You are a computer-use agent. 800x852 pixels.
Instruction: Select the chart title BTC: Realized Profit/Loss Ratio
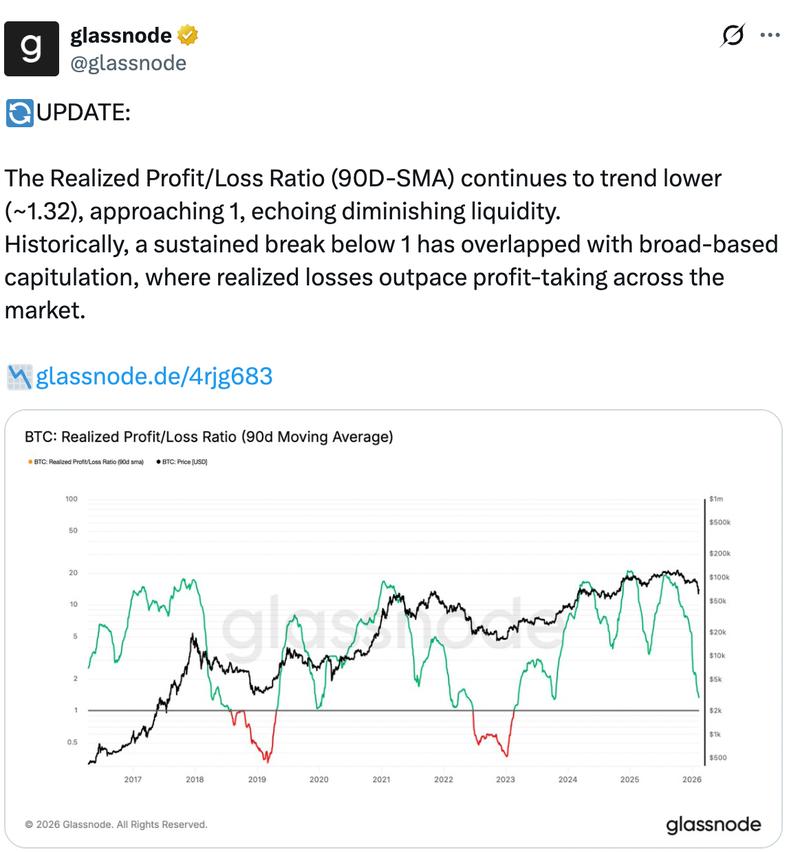(x=210, y=435)
